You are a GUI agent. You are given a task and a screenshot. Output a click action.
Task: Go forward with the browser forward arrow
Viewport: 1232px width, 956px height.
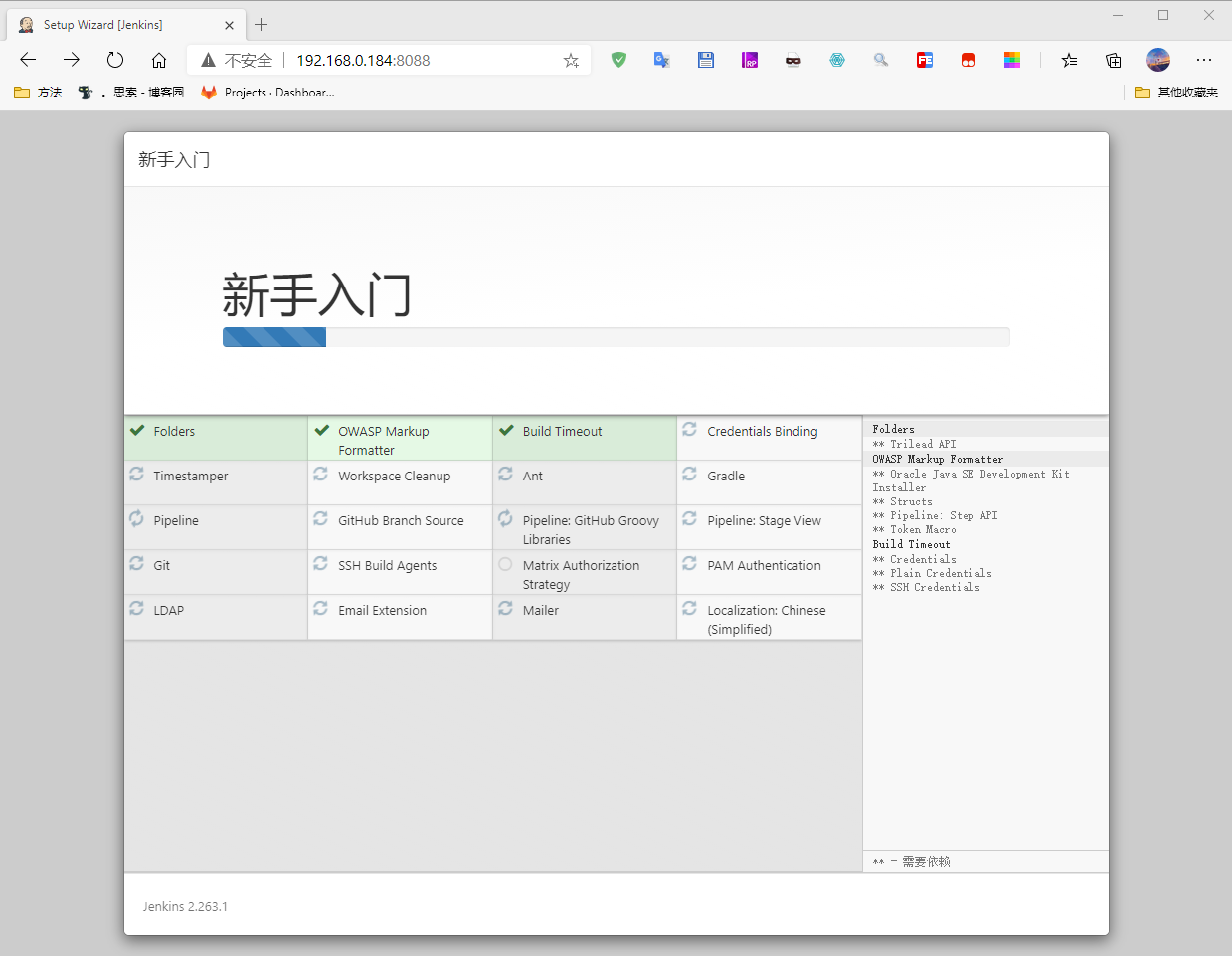pos(72,60)
